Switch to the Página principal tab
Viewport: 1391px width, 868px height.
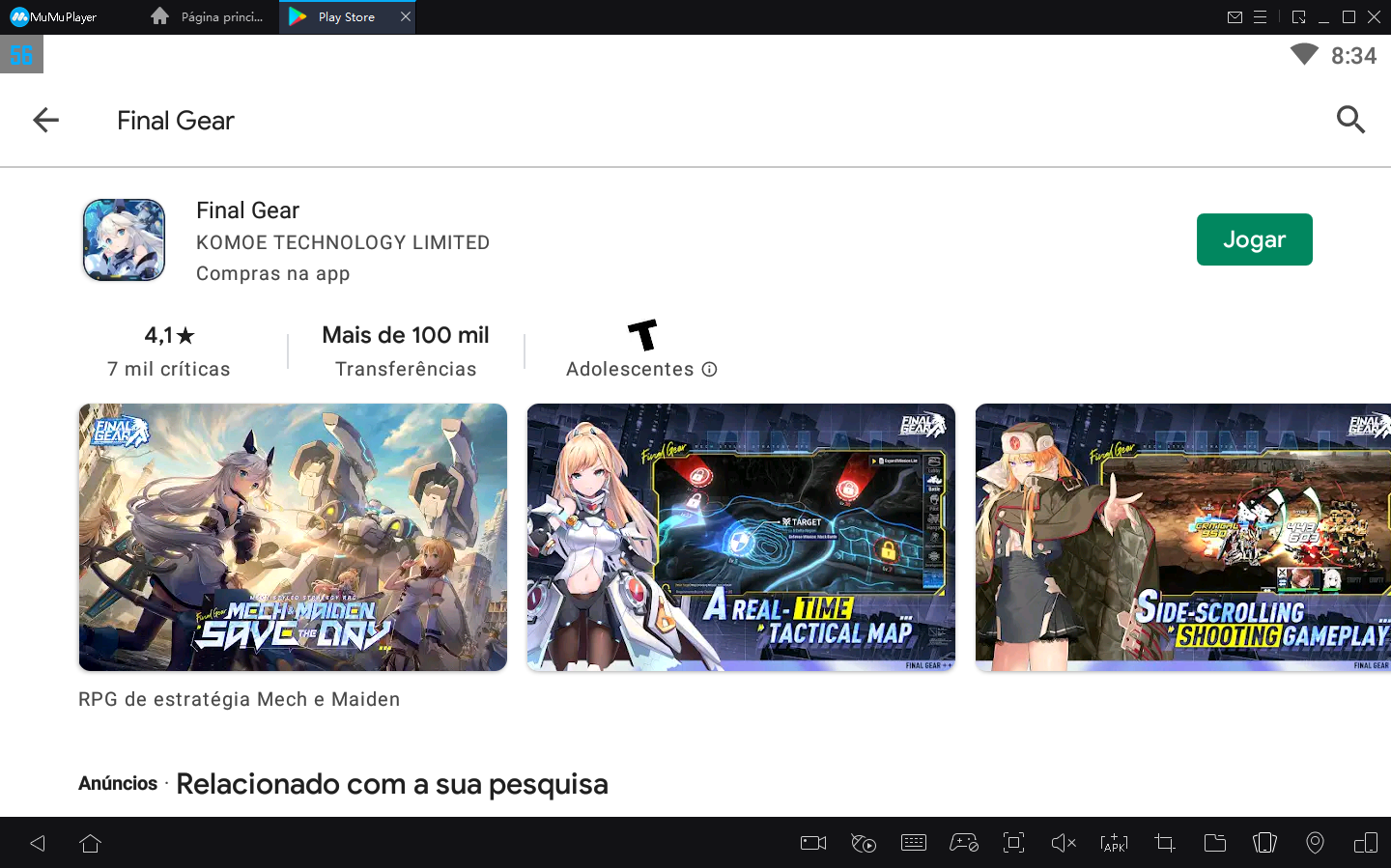click(206, 16)
